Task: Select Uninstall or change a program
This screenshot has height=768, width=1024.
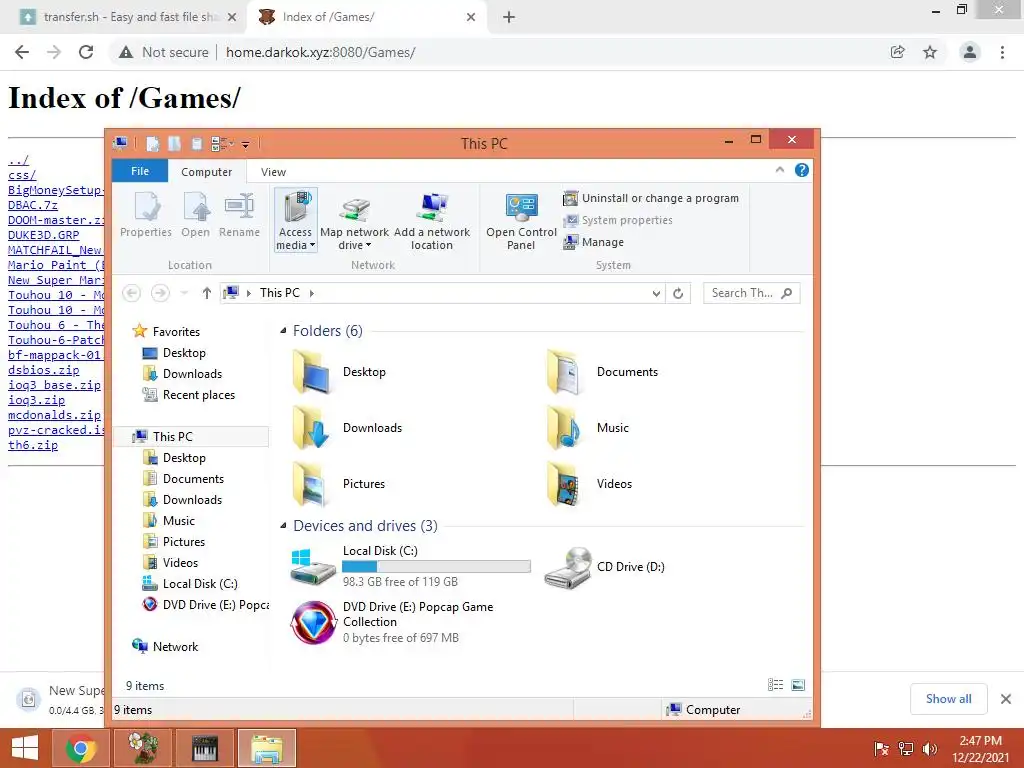Action: tap(651, 198)
